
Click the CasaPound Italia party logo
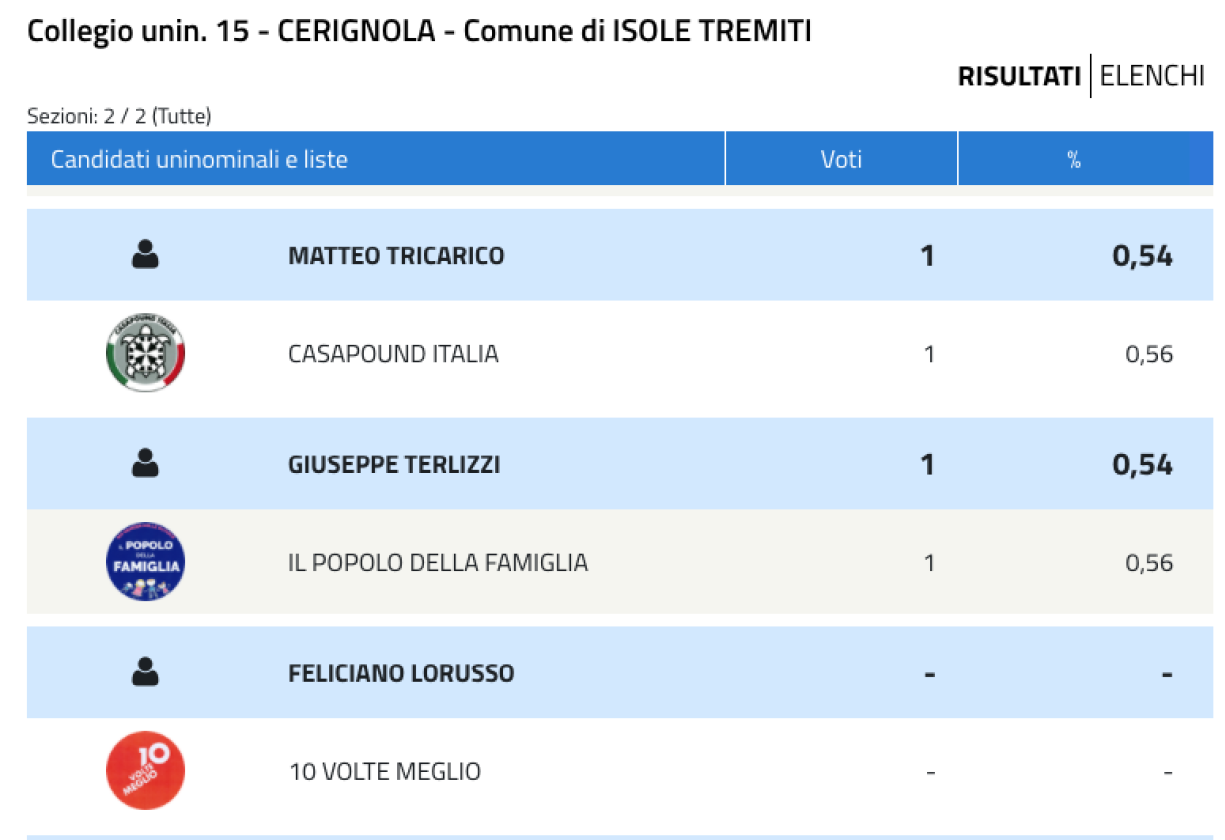click(146, 353)
